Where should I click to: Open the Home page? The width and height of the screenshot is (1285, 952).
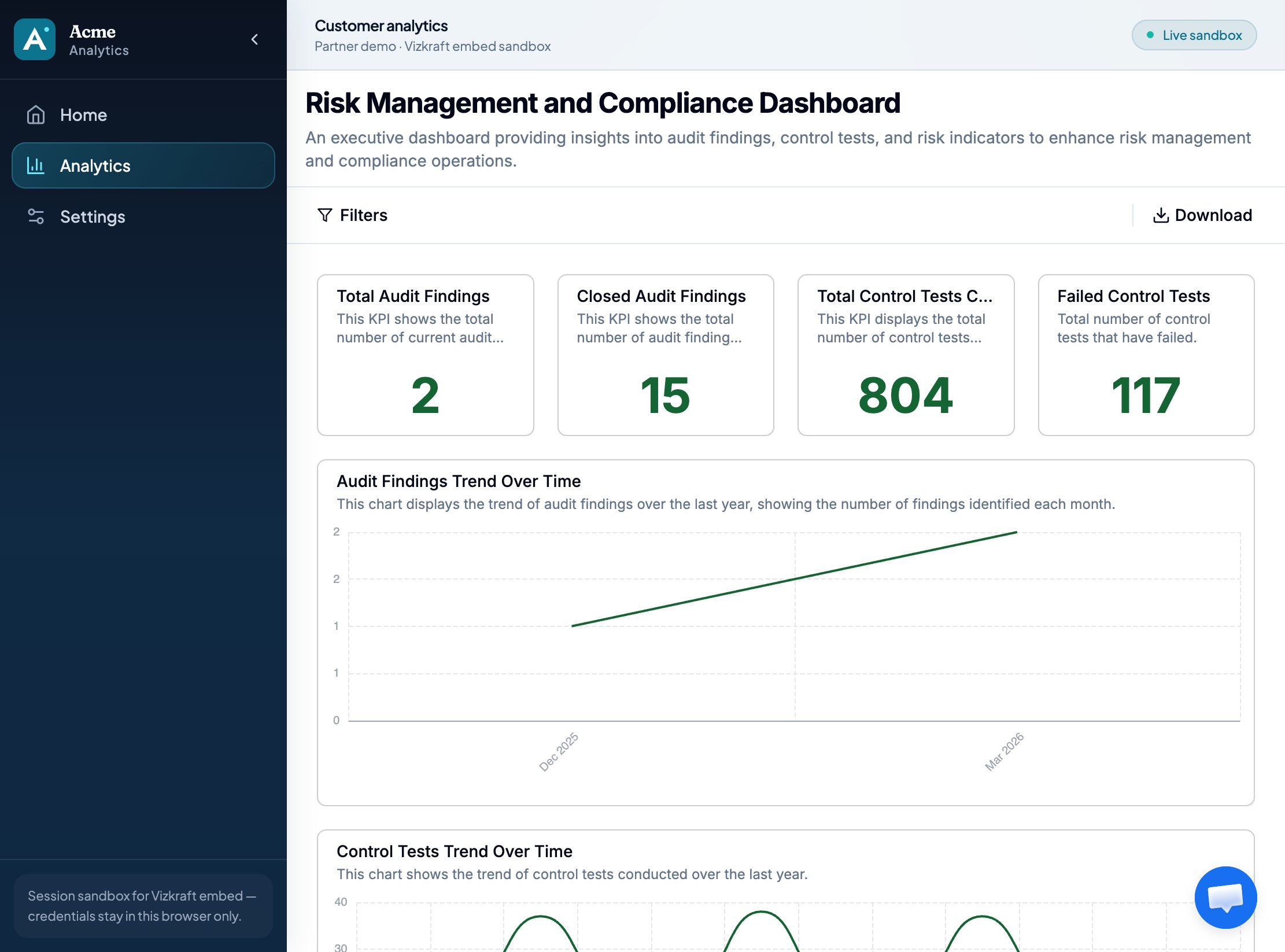tap(143, 115)
